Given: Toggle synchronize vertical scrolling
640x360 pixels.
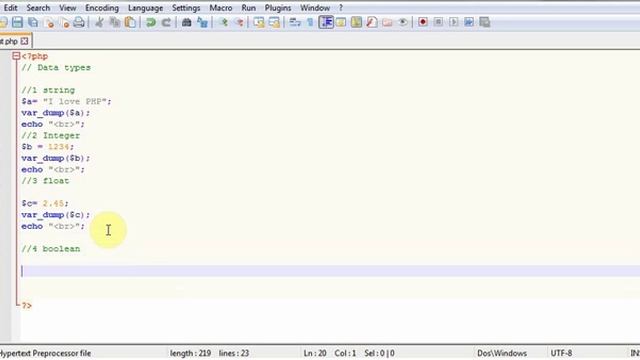Looking at the screenshot, I should (259, 22).
